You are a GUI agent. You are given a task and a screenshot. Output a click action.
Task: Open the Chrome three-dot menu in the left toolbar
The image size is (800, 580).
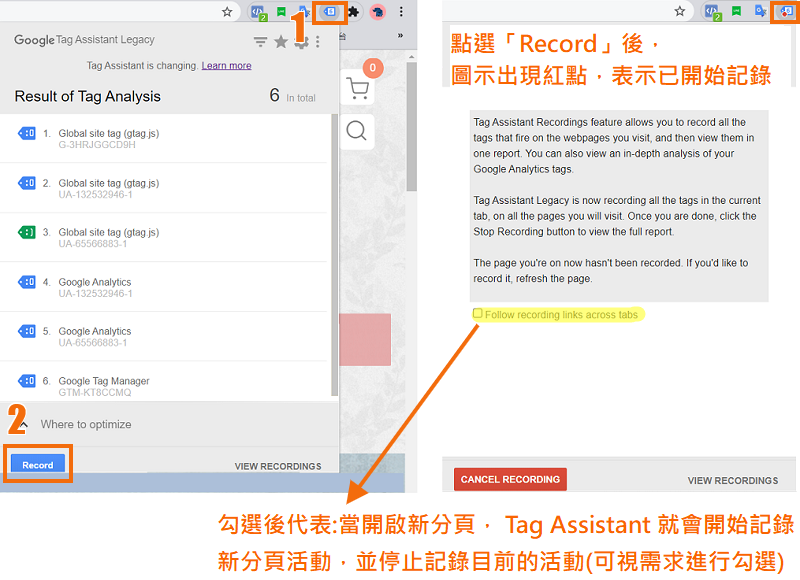tap(402, 12)
